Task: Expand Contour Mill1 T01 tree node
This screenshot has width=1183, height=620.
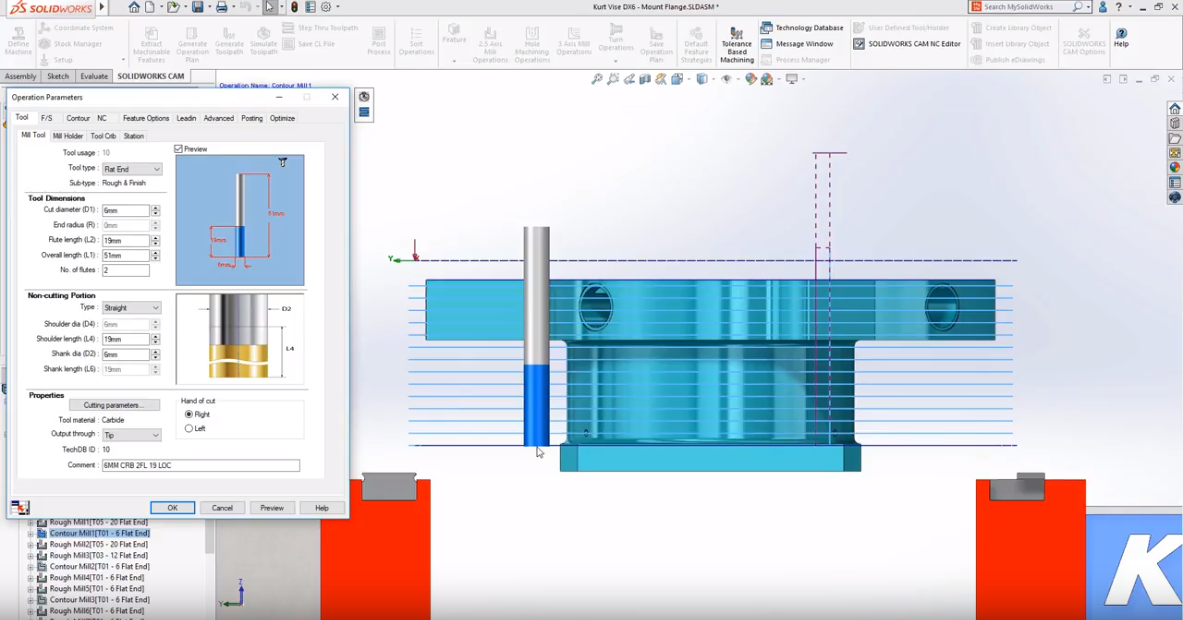Action: point(31,533)
